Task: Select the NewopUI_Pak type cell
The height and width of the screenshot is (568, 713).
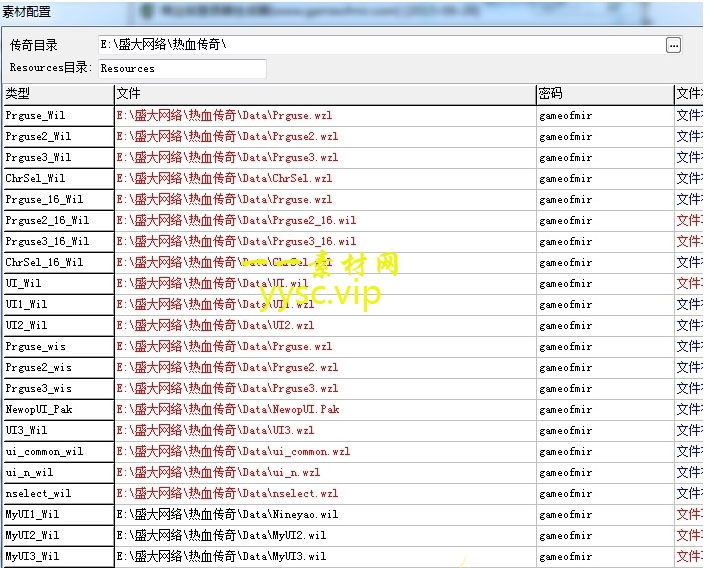Action: [x=57, y=410]
